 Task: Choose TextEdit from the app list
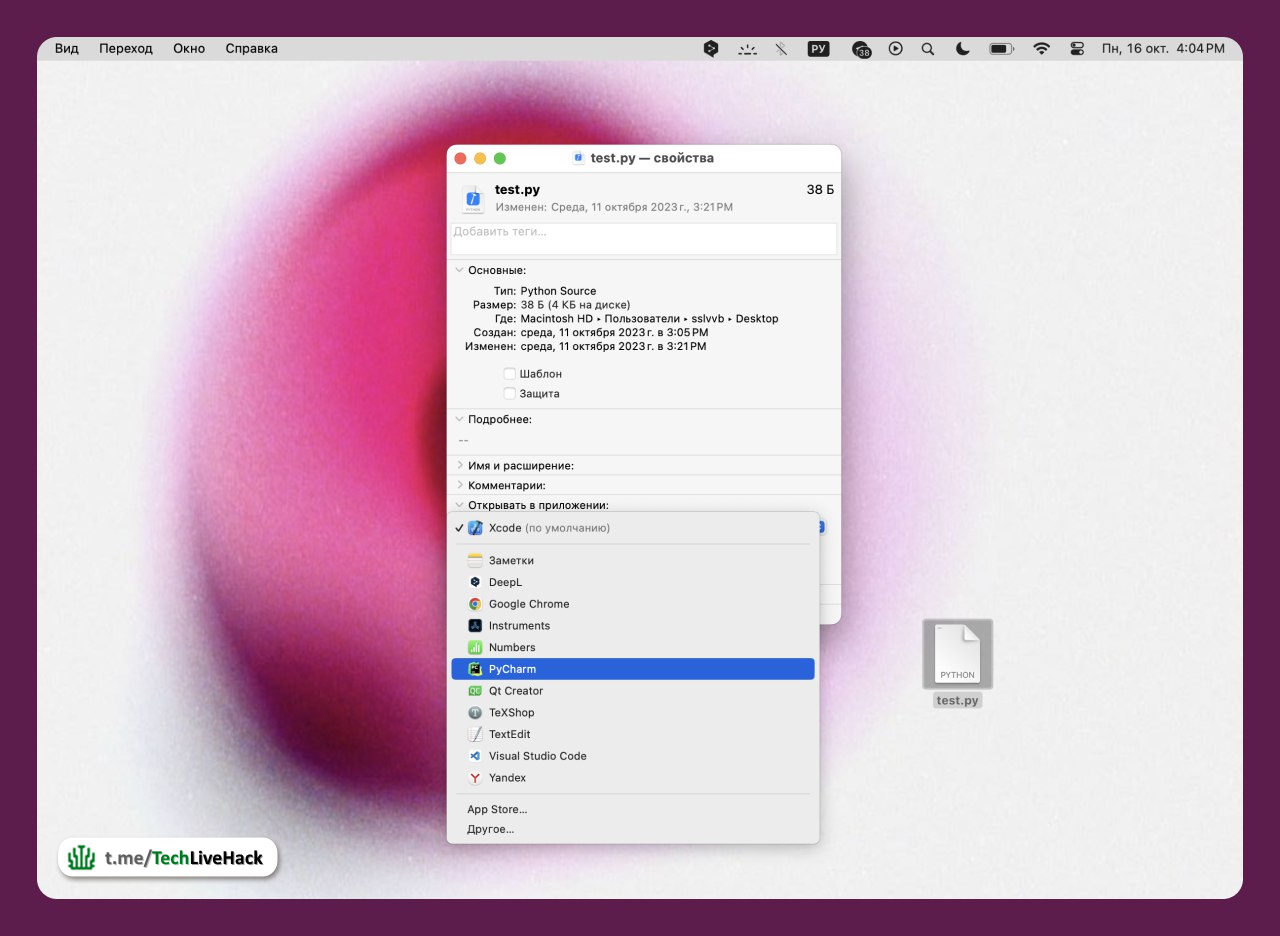[x=633, y=734]
